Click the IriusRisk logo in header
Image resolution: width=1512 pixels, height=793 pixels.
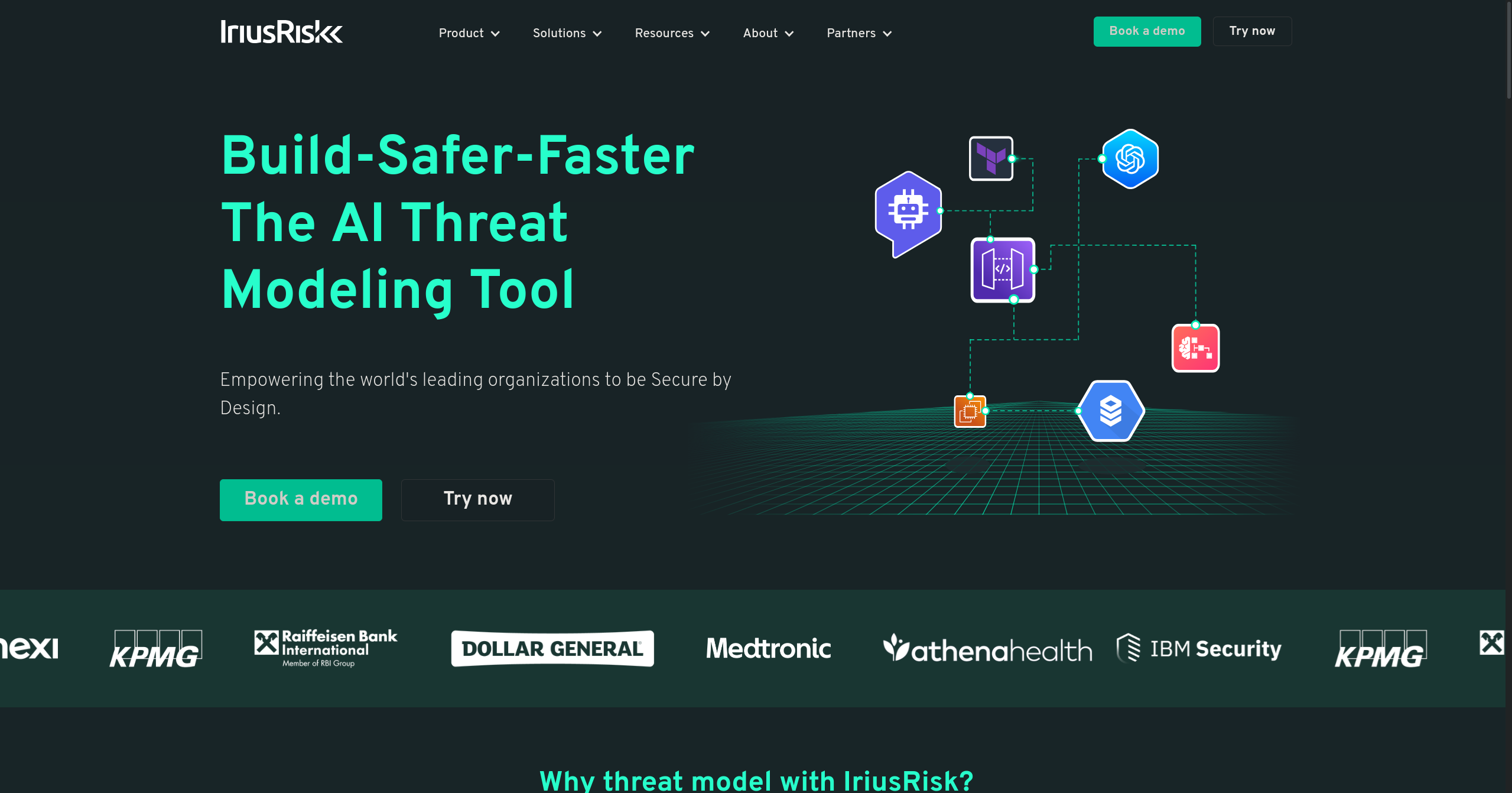point(281,32)
